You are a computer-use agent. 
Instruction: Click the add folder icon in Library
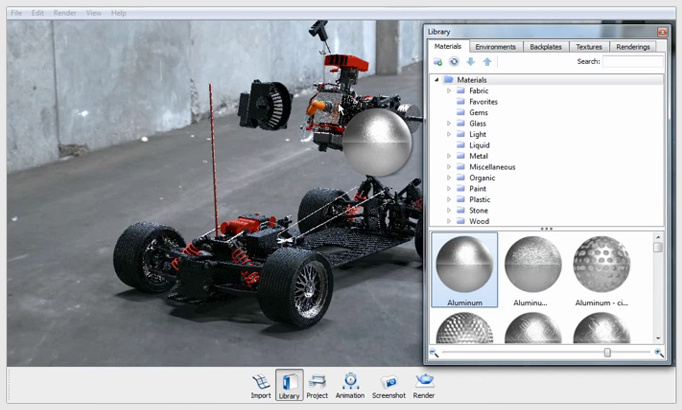coord(438,62)
